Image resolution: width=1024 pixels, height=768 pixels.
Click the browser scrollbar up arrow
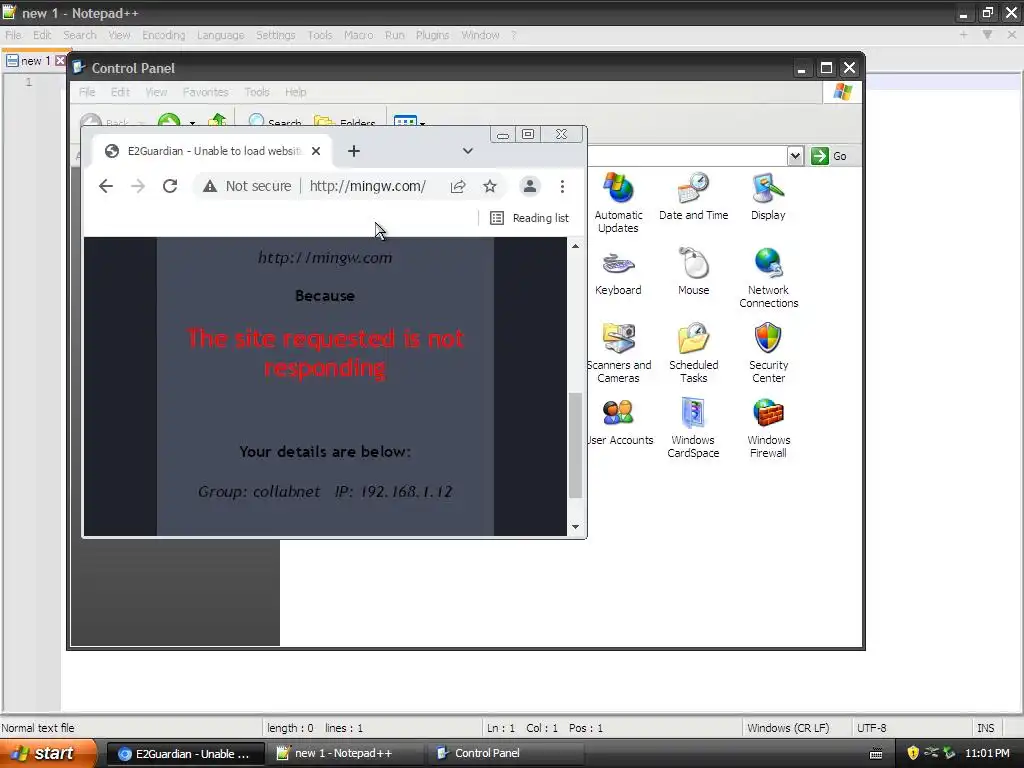(575, 246)
